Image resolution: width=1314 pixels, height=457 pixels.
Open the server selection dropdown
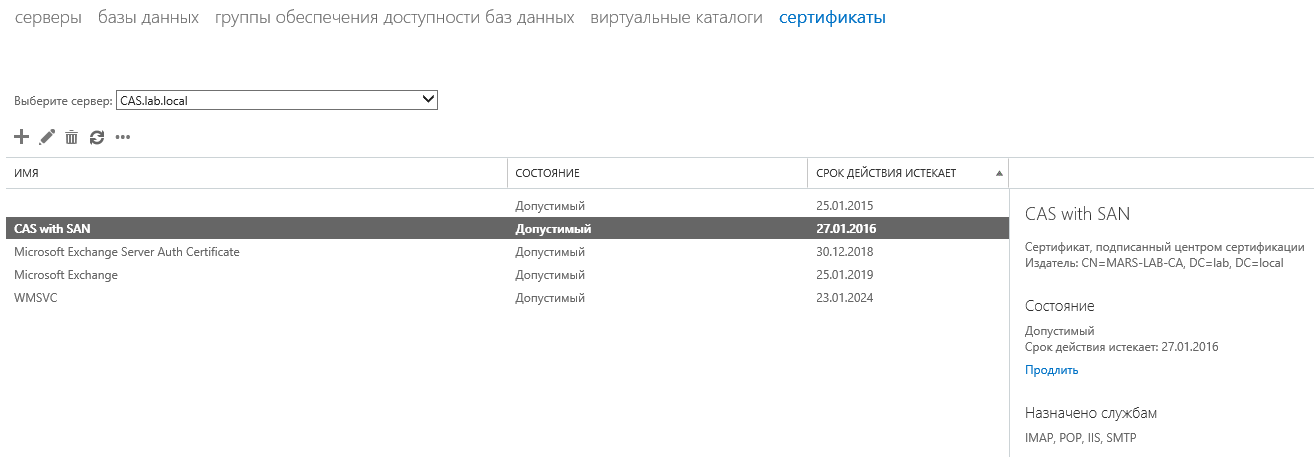click(277, 99)
